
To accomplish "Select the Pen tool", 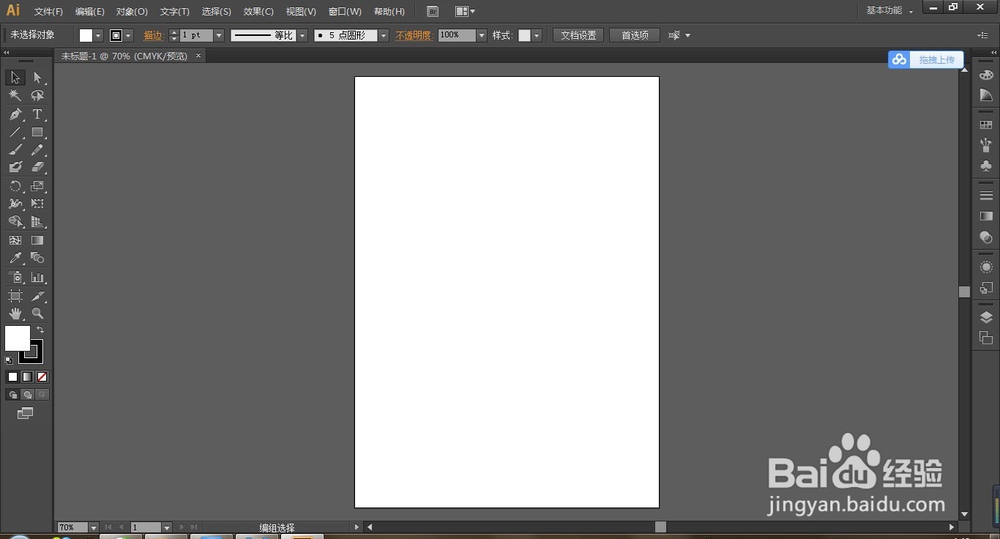I will click(15, 114).
